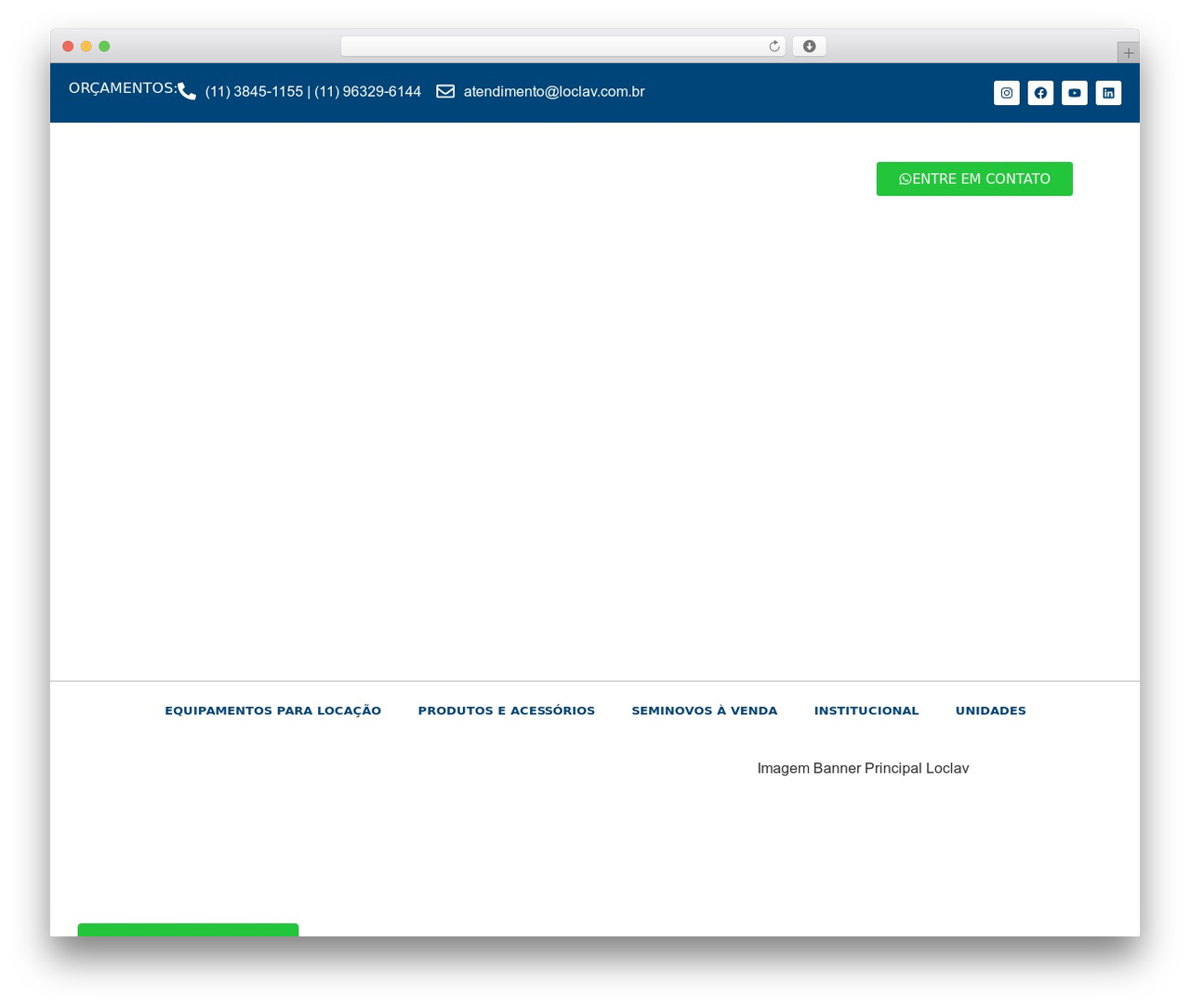The height and width of the screenshot is (1008, 1190).
Task: Open a new browser tab with plus
Action: click(x=1128, y=53)
